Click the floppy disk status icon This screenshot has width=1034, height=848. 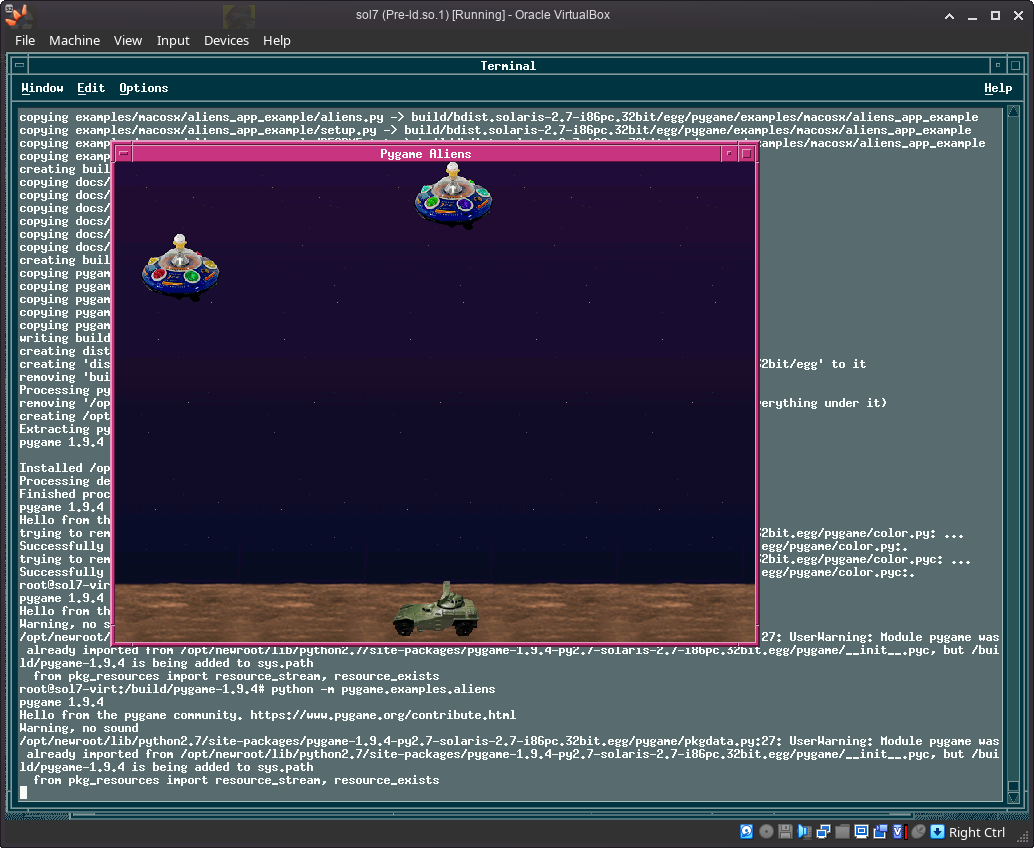click(785, 832)
